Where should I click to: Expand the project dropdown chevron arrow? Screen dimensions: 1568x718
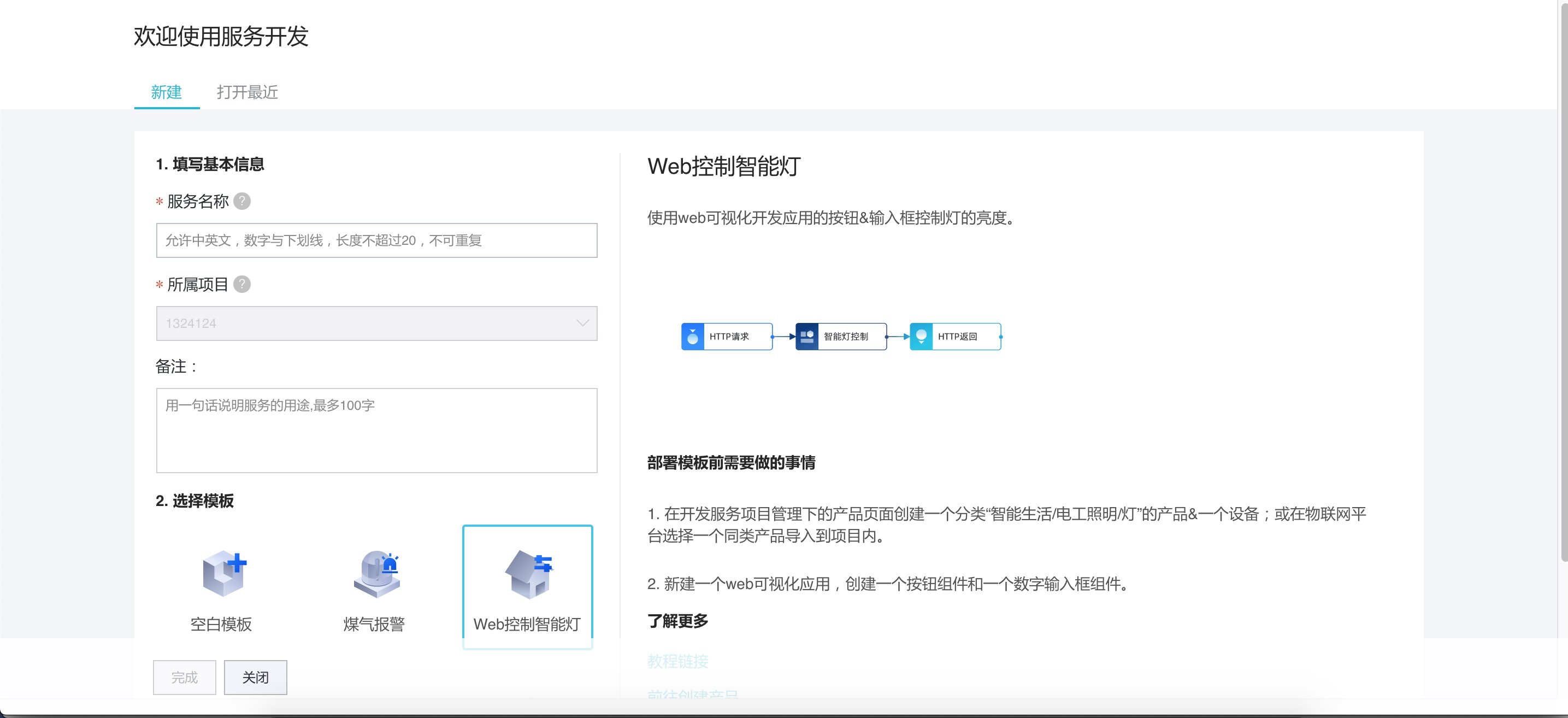582,323
